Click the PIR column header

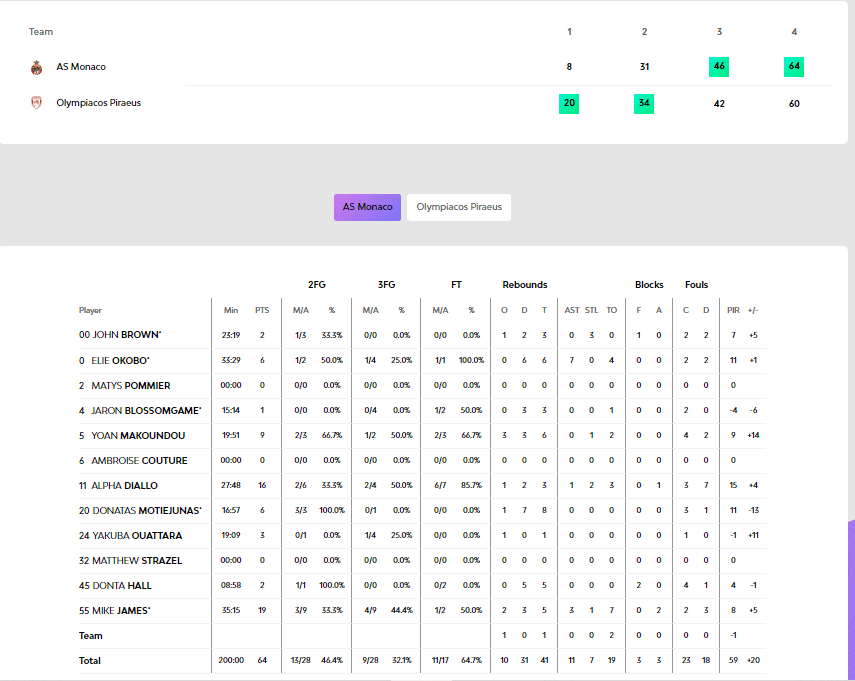tap(733, 310)
